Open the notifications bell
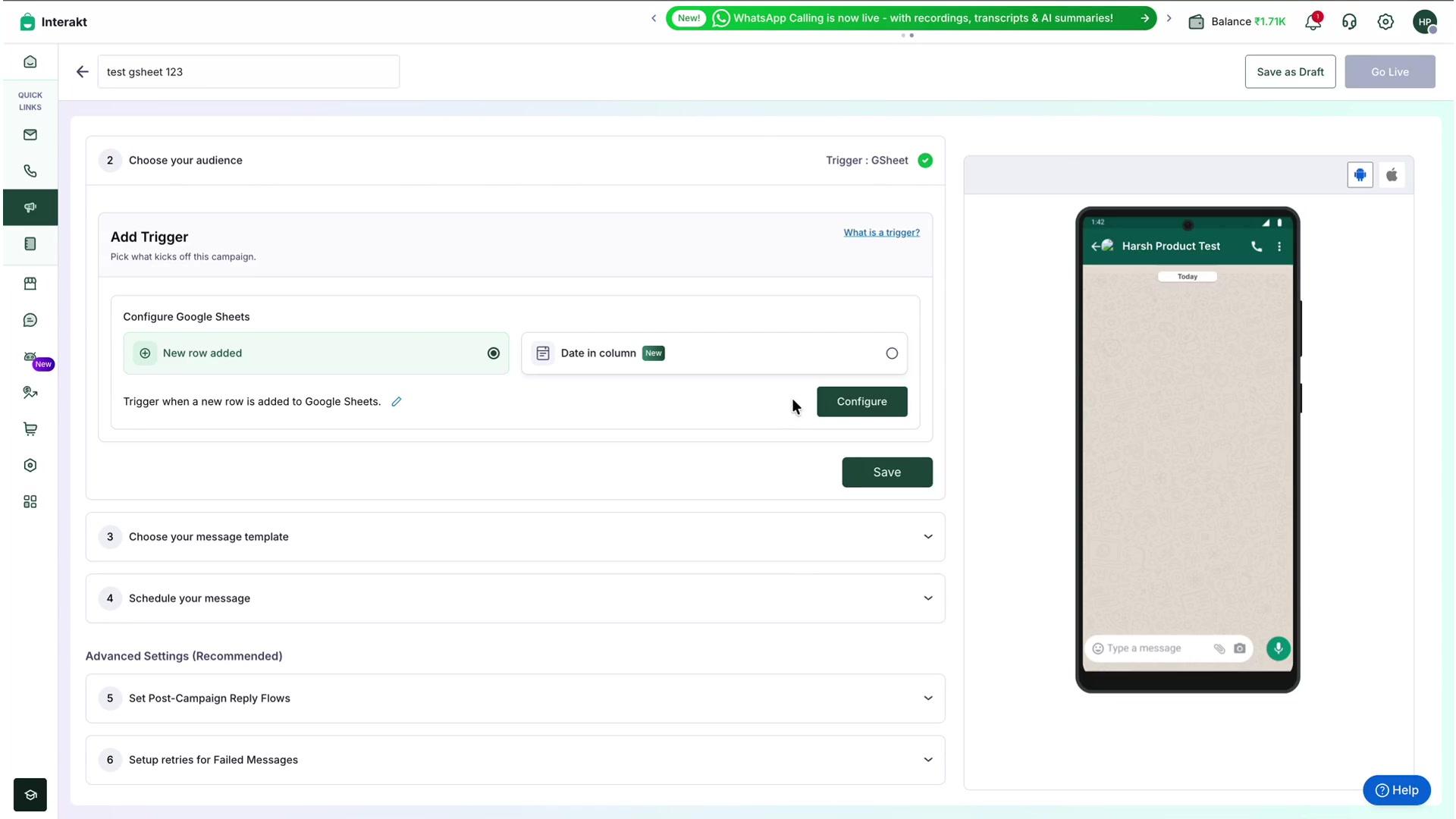The height and width of the screenshot is (819, 1456). (1313, 22)
